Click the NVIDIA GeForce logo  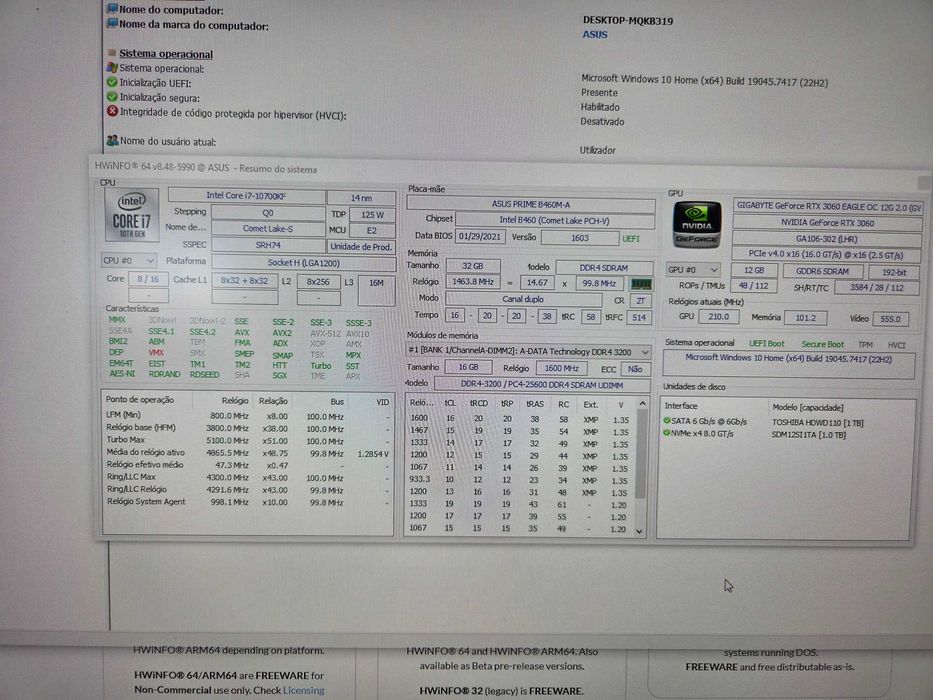click(696, 224)
